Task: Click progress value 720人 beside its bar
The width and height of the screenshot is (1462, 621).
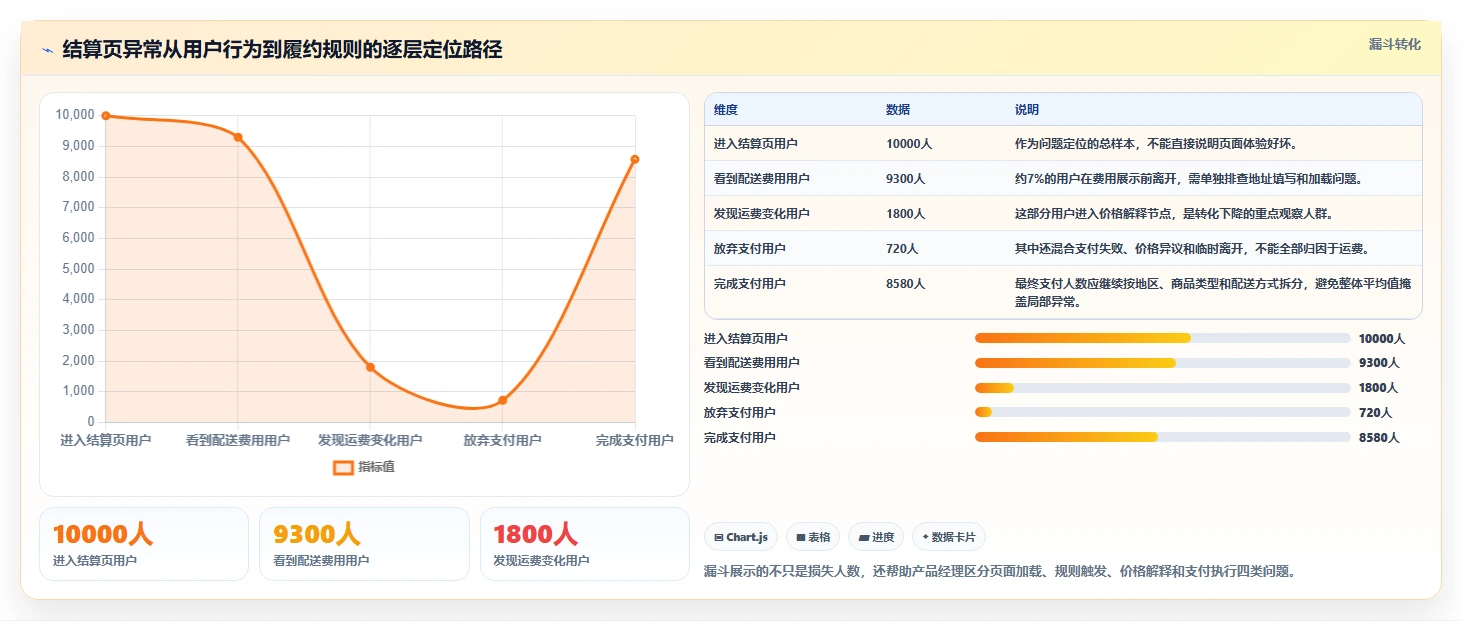Action: 1375,412
